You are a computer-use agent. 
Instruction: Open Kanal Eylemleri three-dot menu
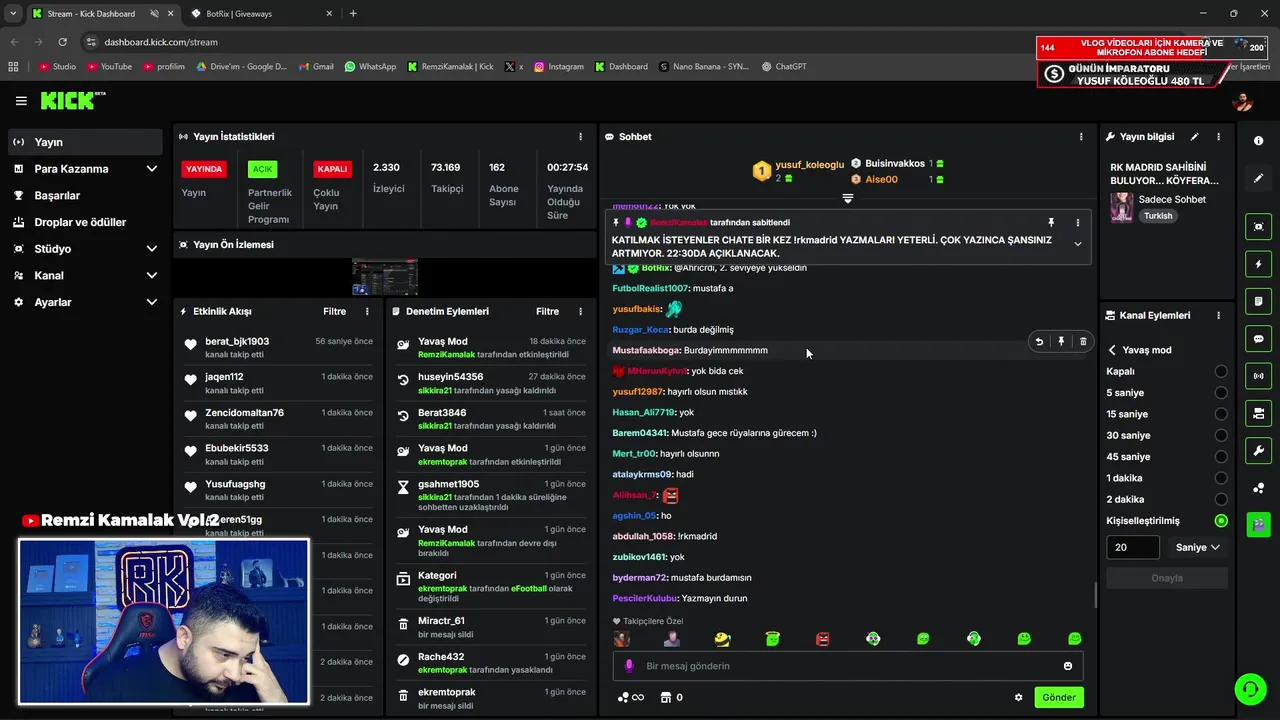1218,315
